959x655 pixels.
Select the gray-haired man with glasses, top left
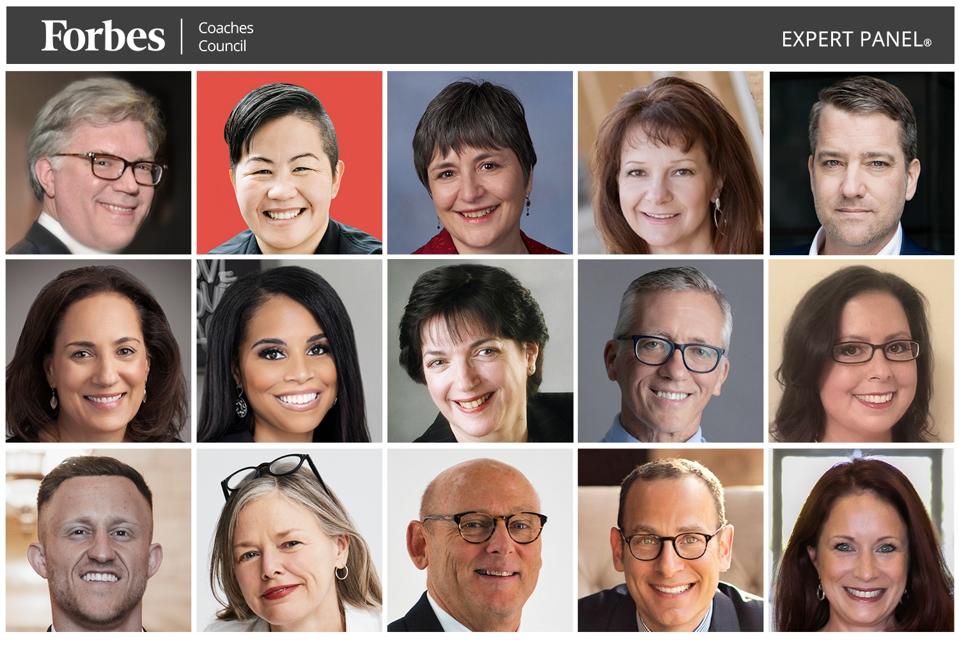pyautogui.click(x=98, y=163)
